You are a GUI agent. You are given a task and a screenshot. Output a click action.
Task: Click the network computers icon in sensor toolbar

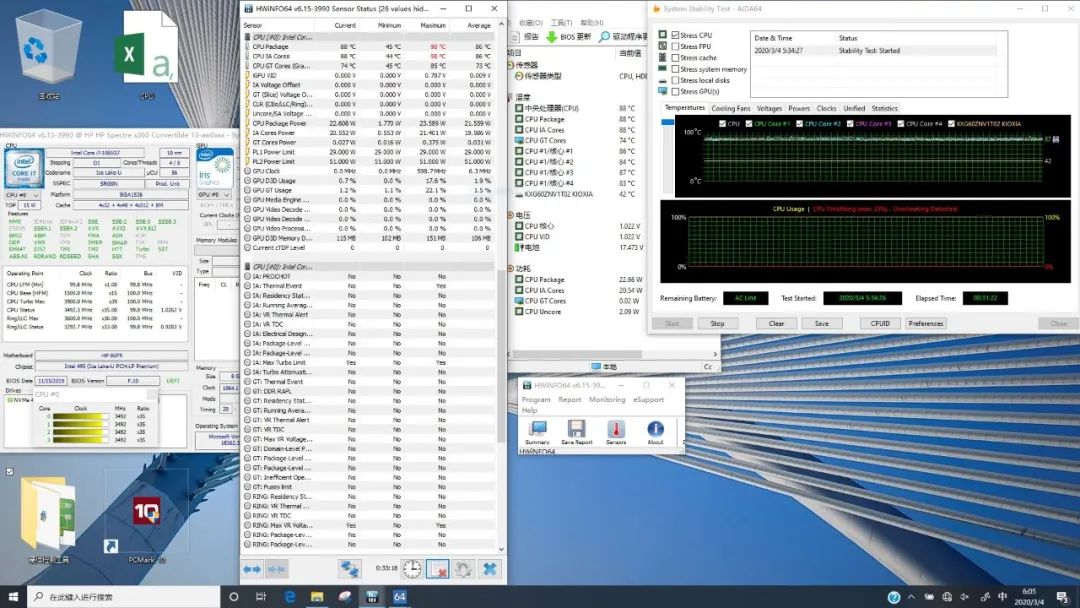[x=350, y=569]
